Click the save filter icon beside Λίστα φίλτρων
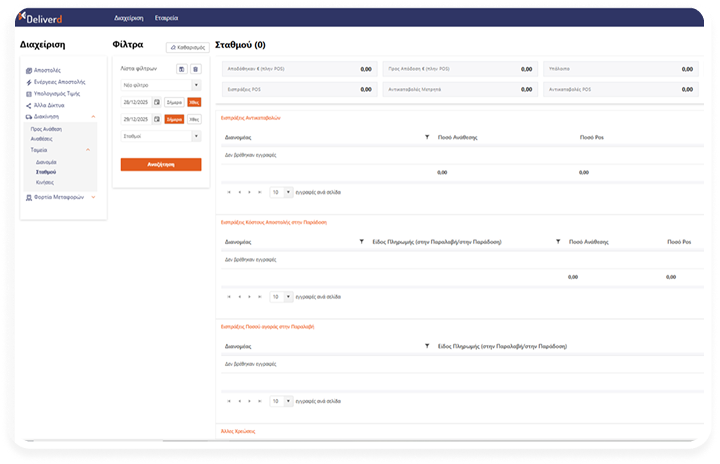Image resolution: width=720 pixels, height=464 pixels. (181, 69)
